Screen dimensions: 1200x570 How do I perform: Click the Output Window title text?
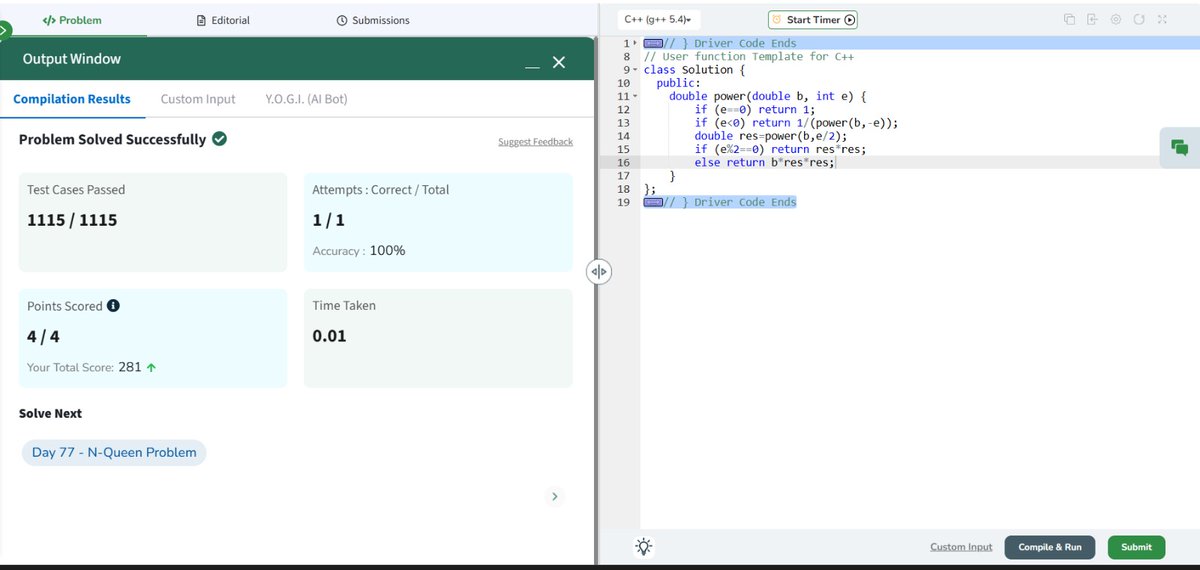pyautogui.click(x=71, y=59)
